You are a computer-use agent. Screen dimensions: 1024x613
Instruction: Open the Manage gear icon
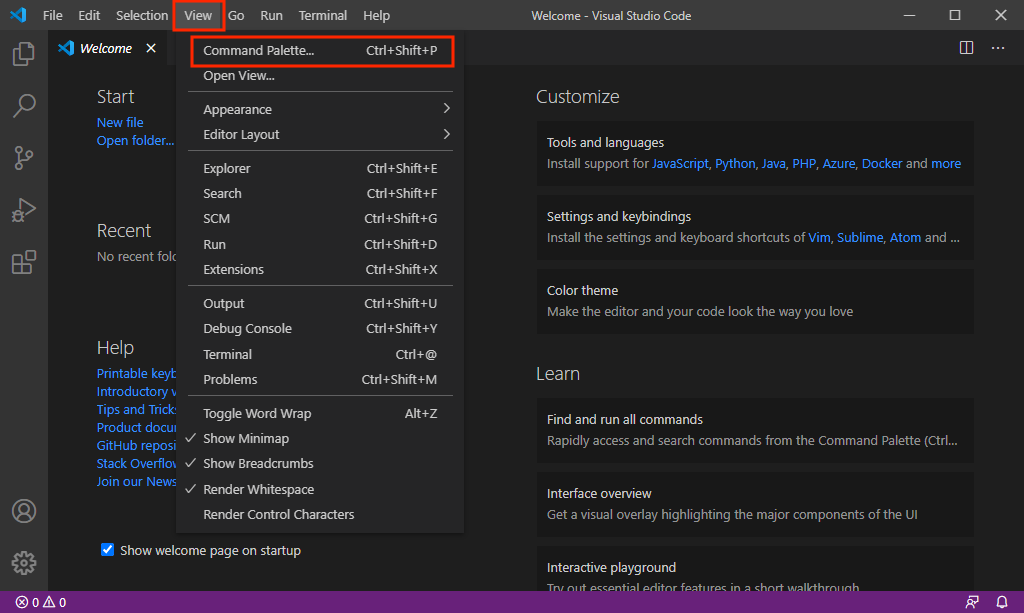(24, 563)
